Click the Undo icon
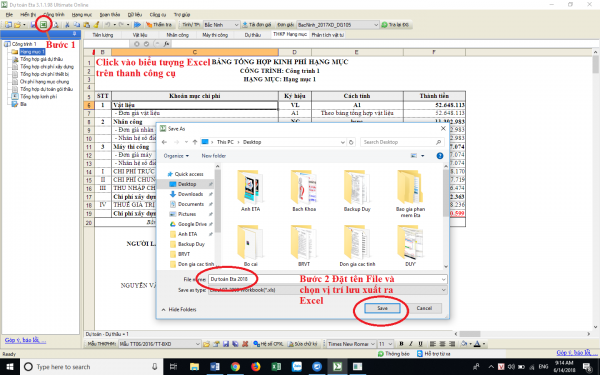 (108, 25)
